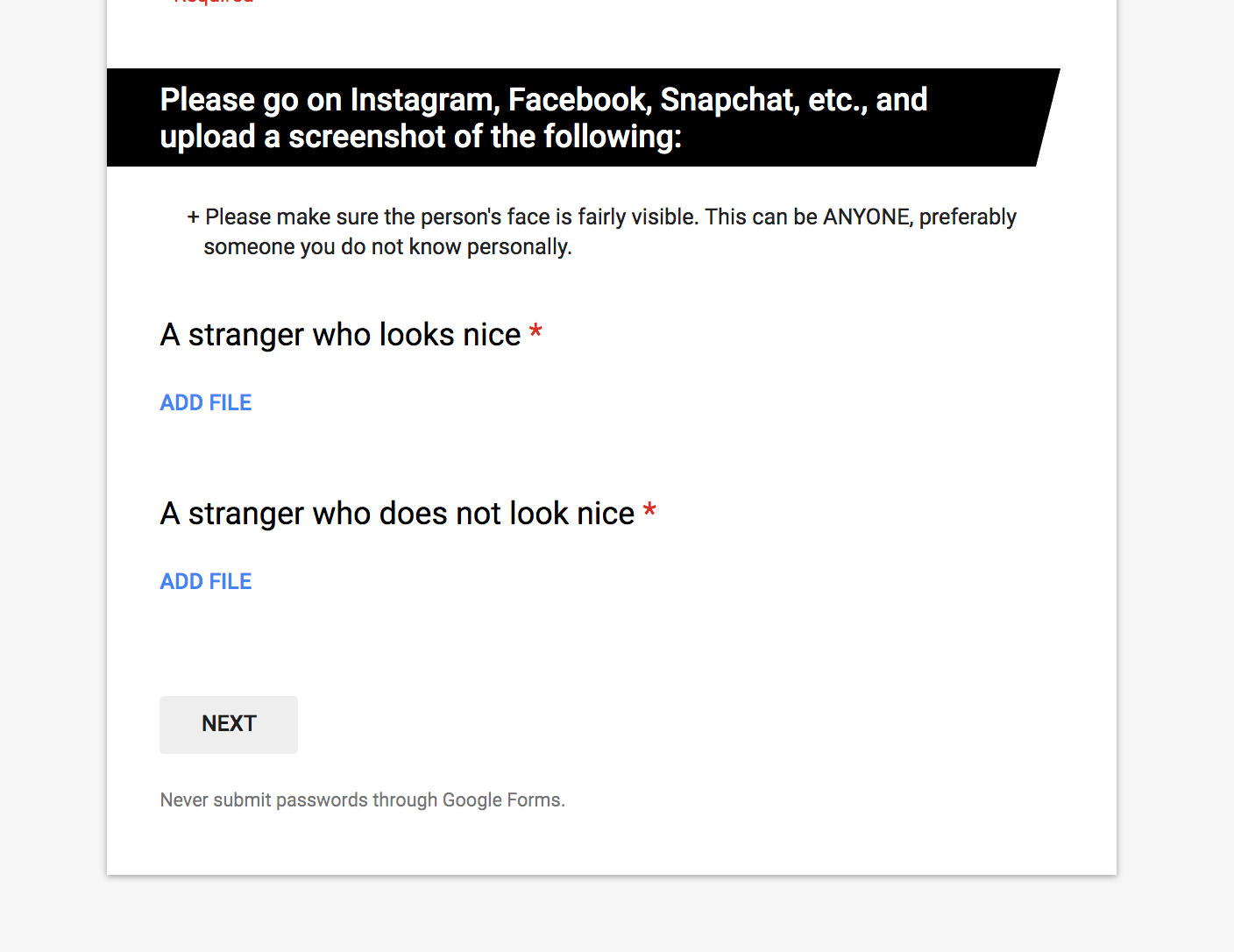Add file for stranger who does not look nice
Viewport: 1234px width, 952px height.
pos(206,581)
